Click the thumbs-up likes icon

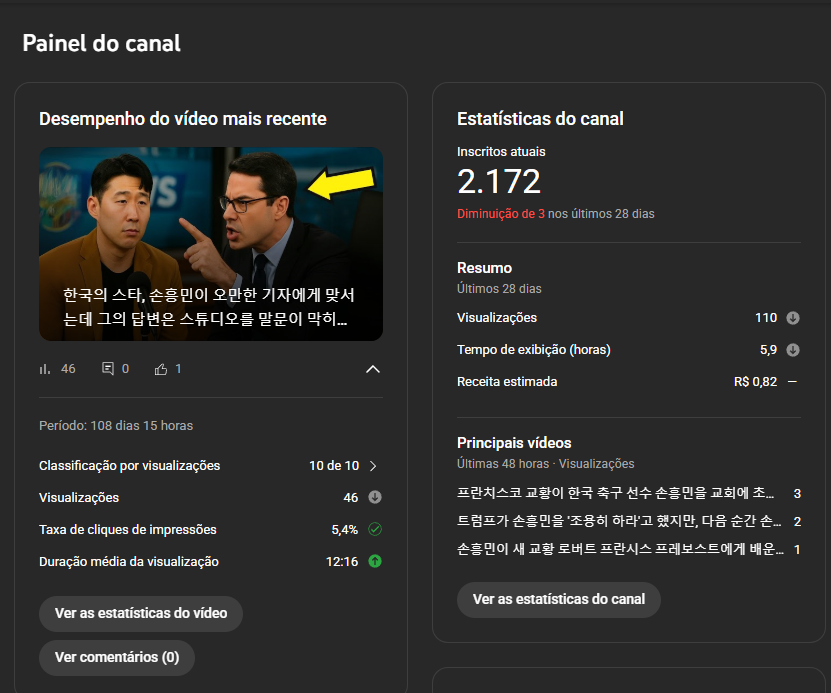click(161, 369)
